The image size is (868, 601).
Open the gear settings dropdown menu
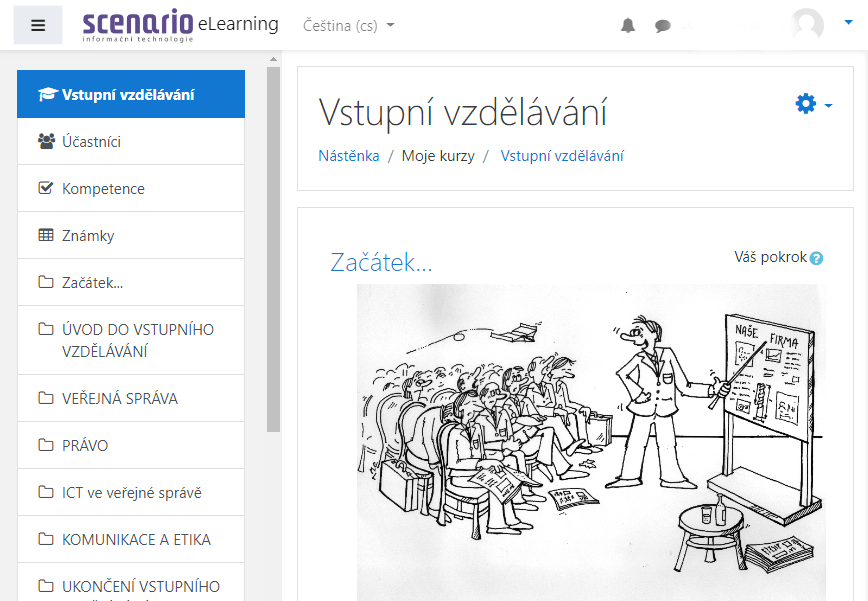tap(806, 103)
